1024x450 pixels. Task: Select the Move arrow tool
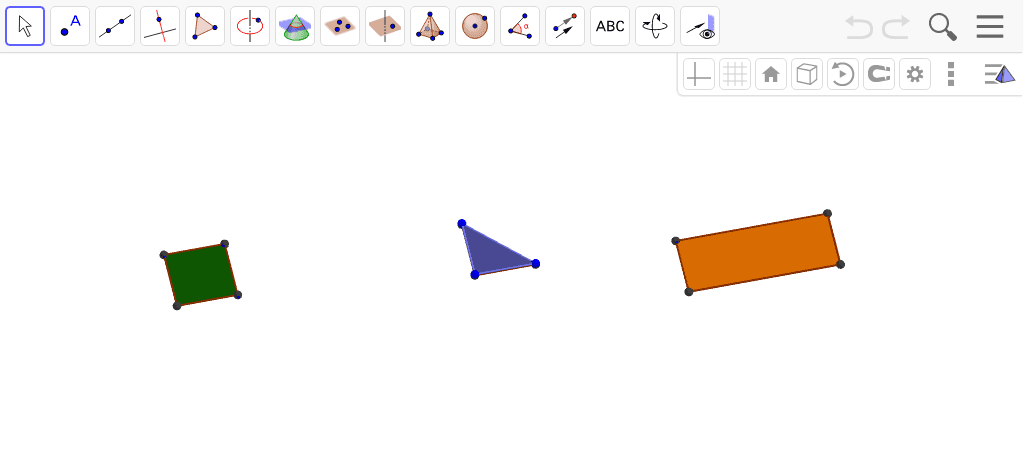click(x=25, y=26)
